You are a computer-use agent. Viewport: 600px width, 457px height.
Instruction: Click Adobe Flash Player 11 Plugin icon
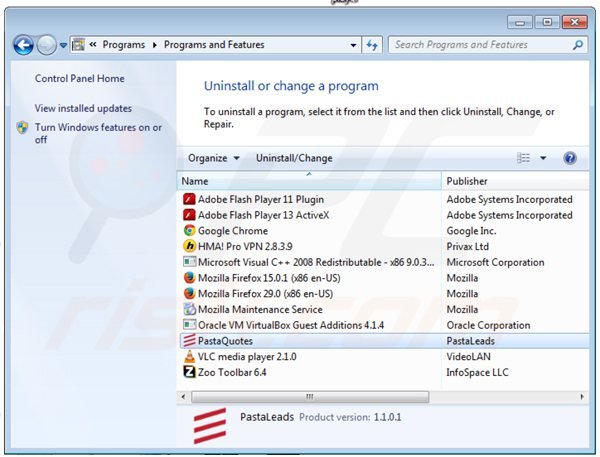(x=189, y=199)
